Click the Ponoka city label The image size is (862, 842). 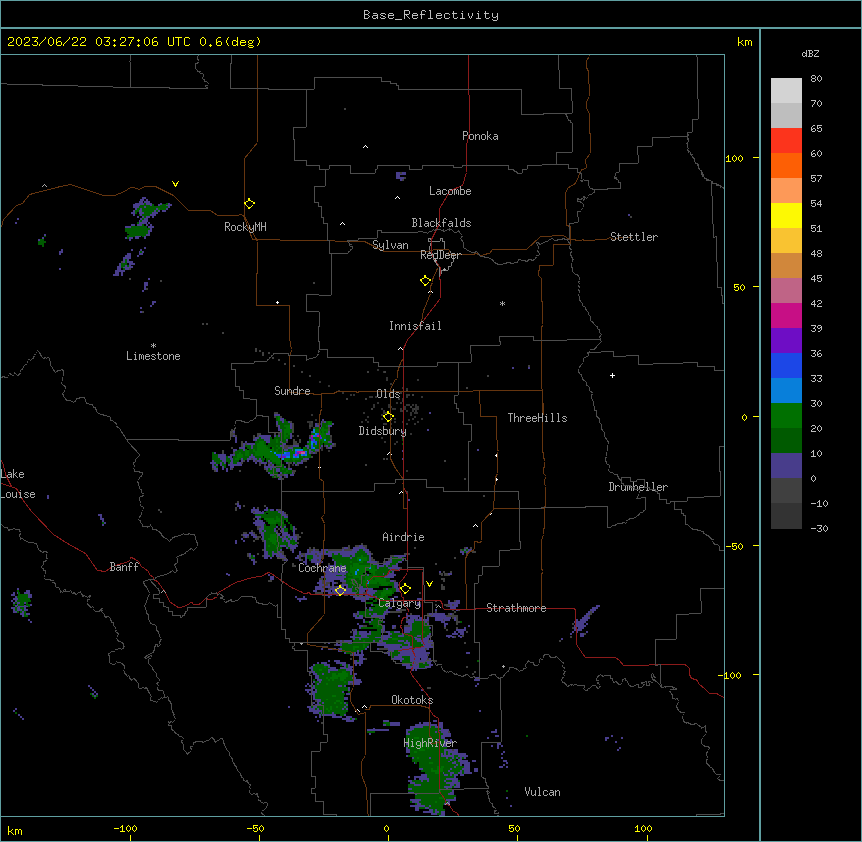click(x=480, y=136)
